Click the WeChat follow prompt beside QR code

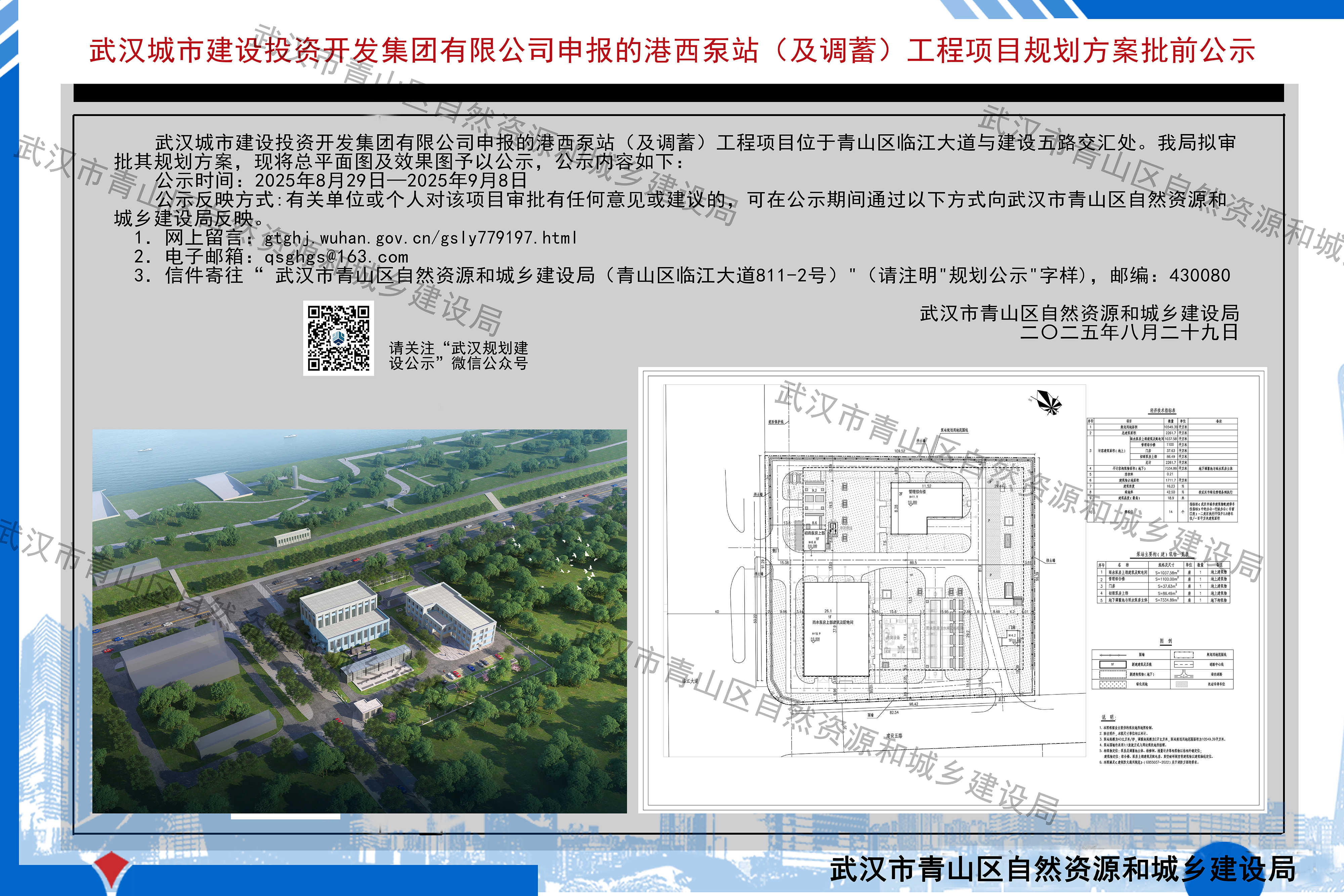click(458, 355)
